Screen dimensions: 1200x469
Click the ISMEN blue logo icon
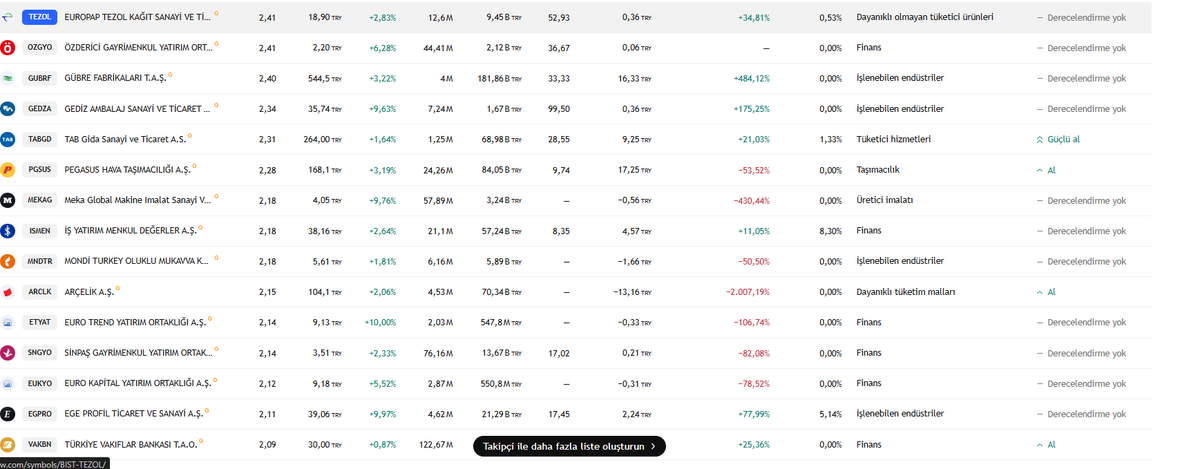[8, 231]
